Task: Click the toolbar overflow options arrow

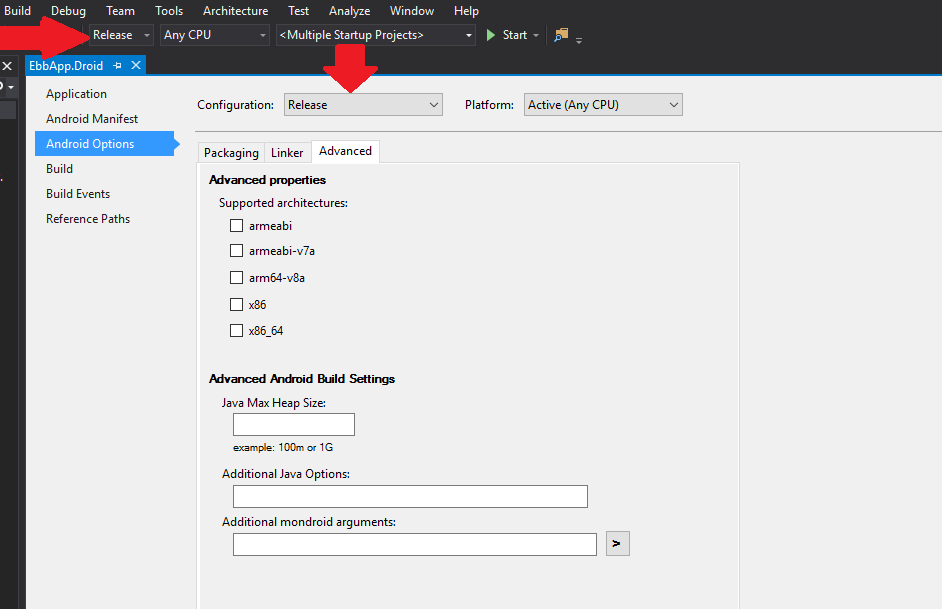Action: [x=579, y=39]
